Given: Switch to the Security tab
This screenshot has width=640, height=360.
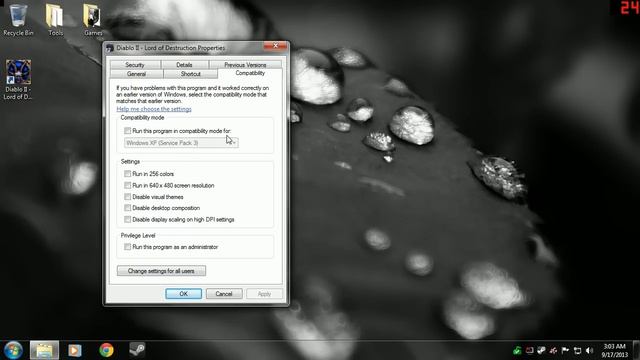Looking at the screenshot, I should click(x=135, y=64).
